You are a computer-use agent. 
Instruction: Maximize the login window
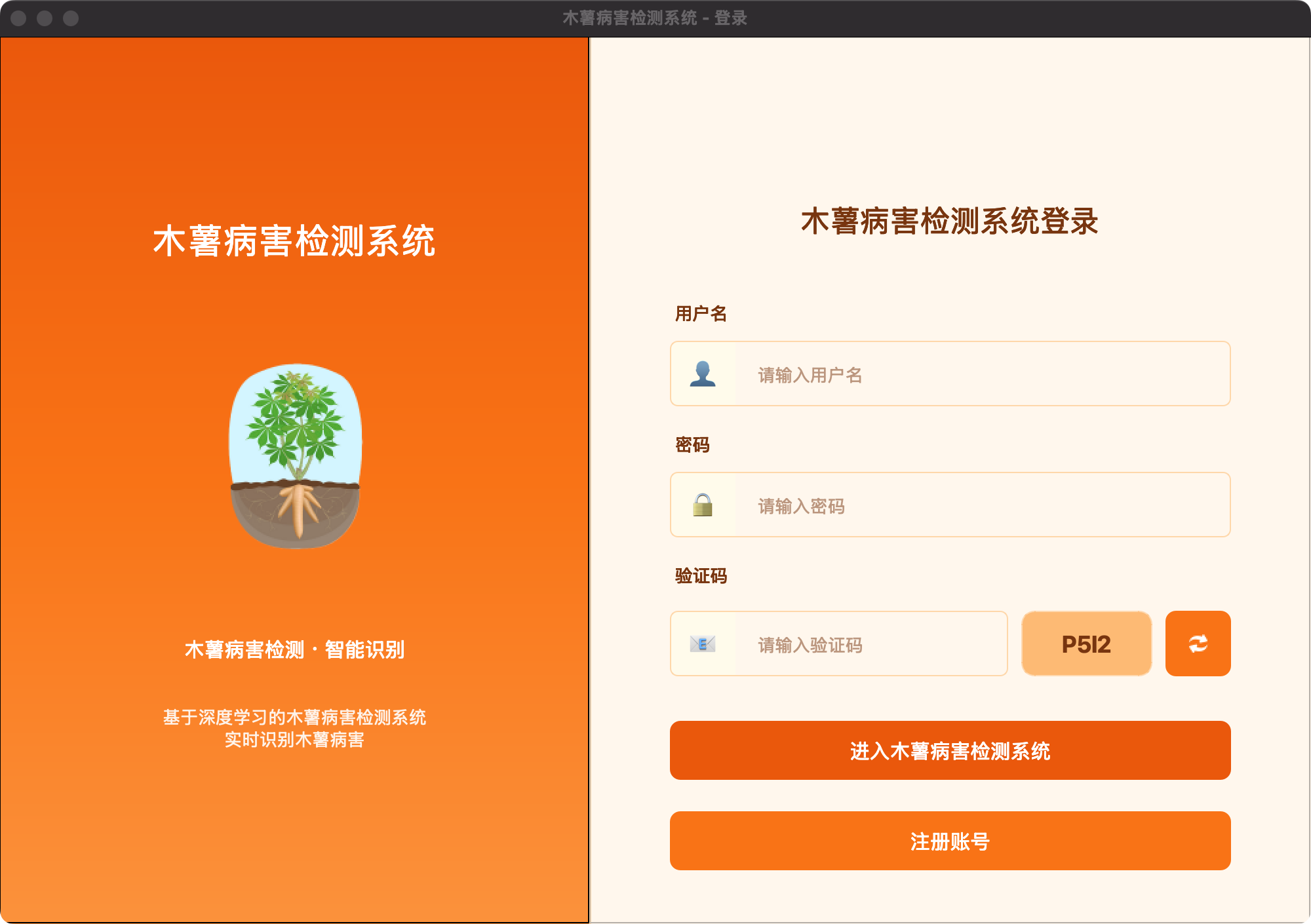pos(71,18)
